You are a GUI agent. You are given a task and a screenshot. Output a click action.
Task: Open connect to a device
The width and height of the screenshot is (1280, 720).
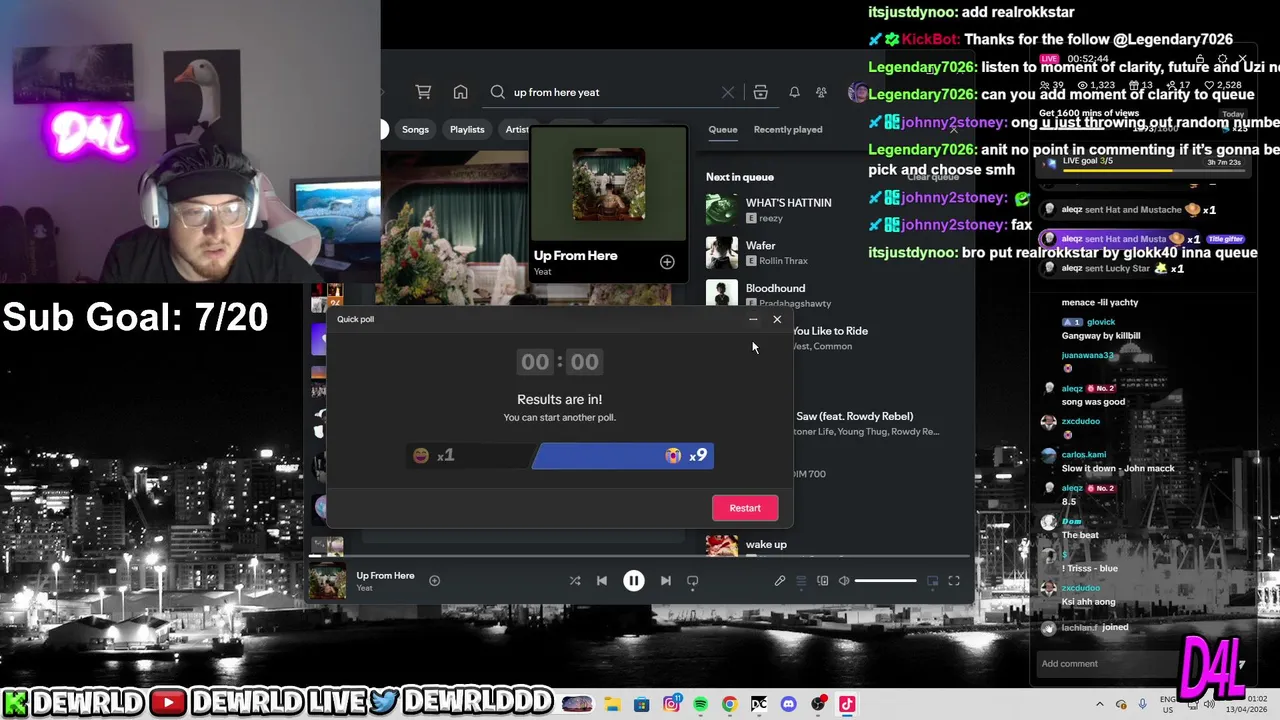[823, 580]
